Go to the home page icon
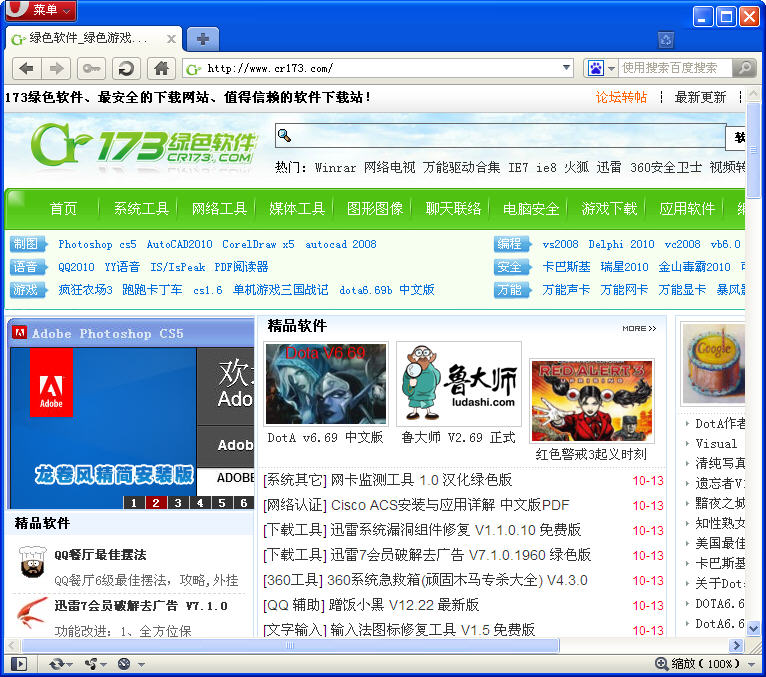 [x=161, y=68]
